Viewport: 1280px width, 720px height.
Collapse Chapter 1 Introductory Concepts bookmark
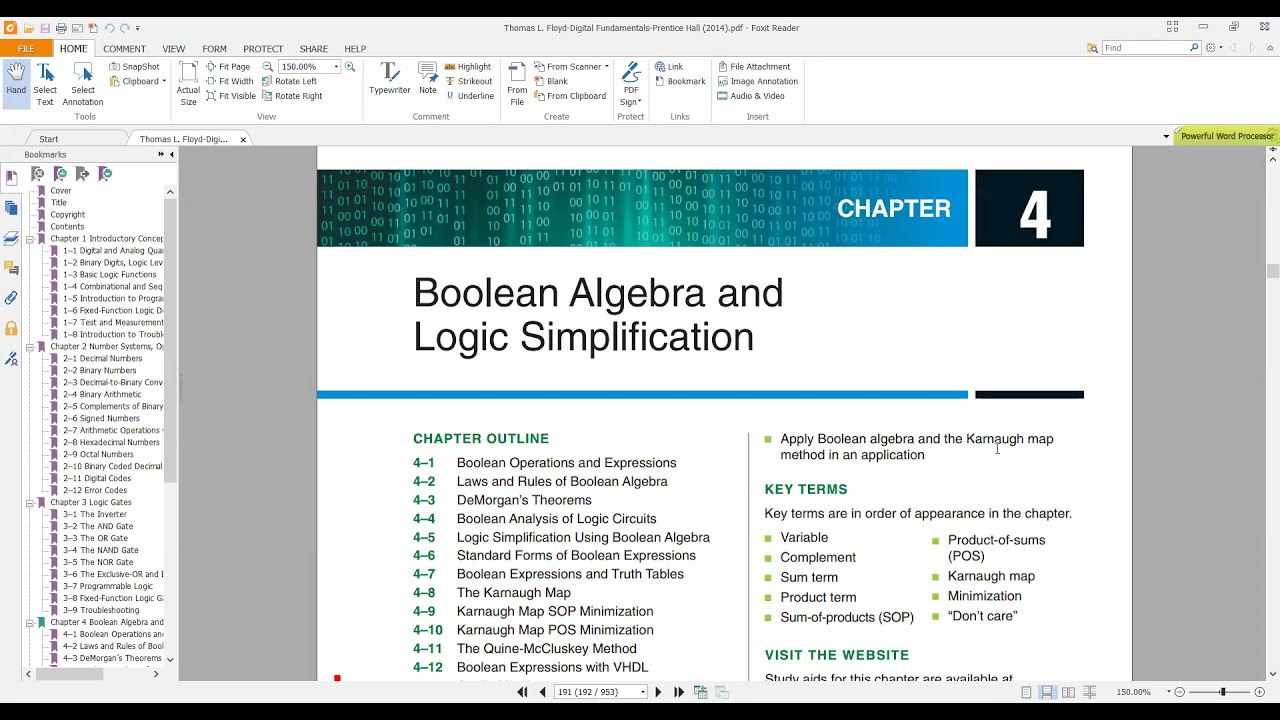[30, 239]
